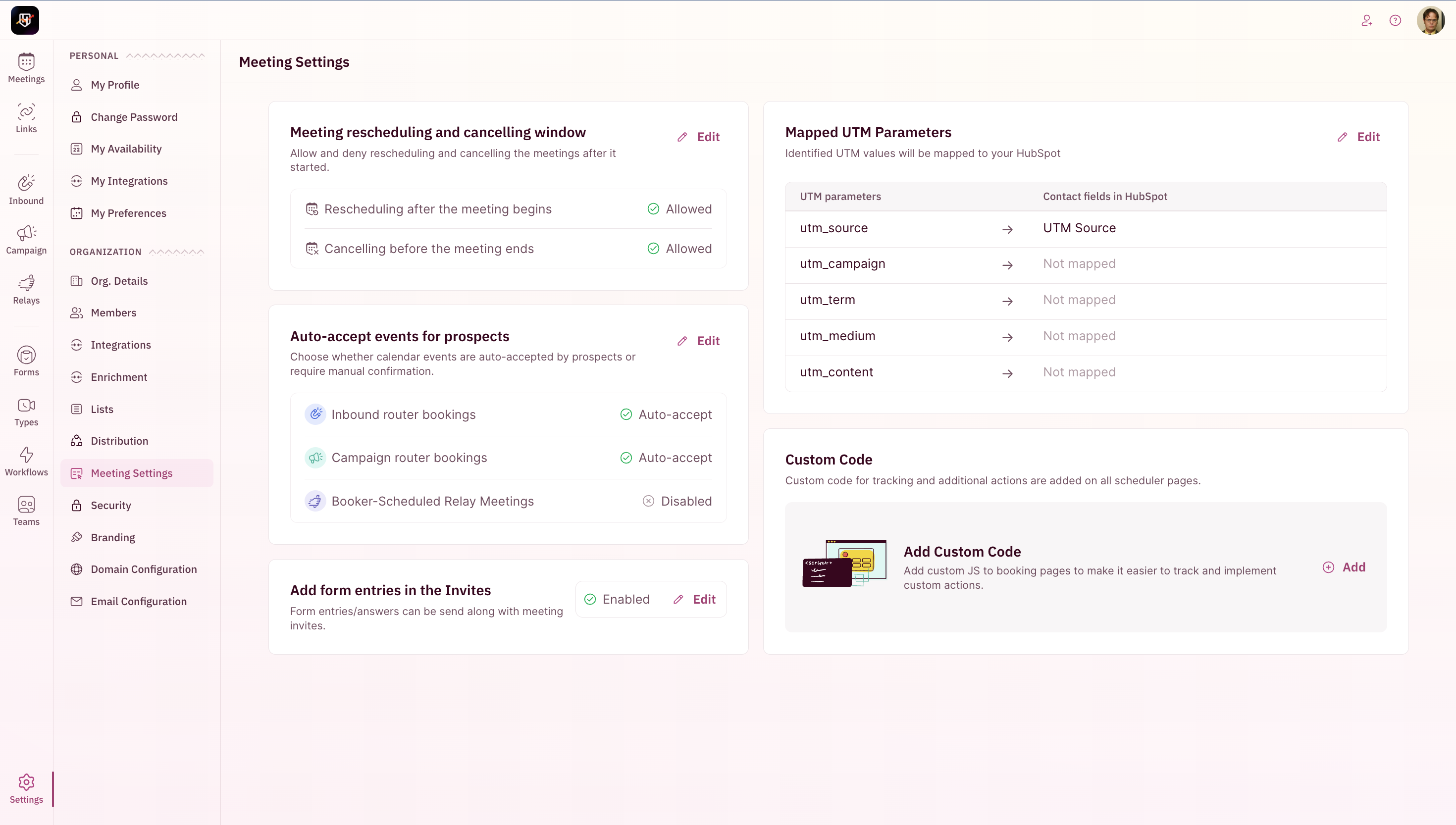Go to Domain Configuration
The height and width of the screenshot is (825, 1456).
tap(143, 569)
